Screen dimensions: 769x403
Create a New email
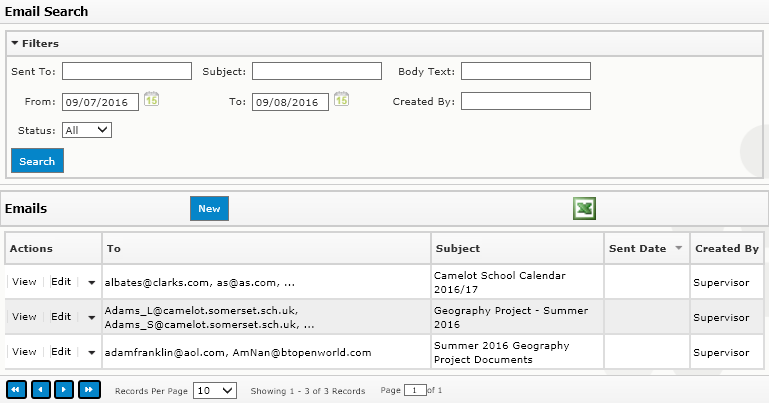(x=209, y=208)
